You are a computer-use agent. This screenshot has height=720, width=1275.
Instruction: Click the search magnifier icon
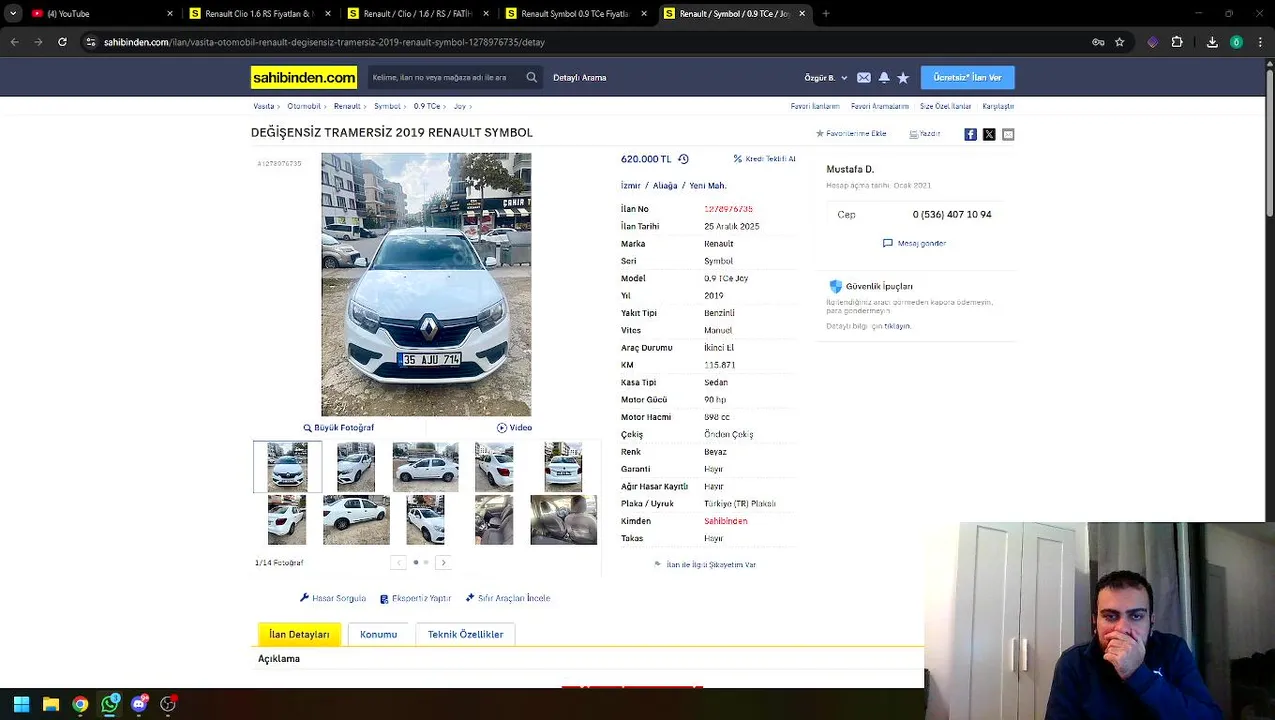coord(531,77)
